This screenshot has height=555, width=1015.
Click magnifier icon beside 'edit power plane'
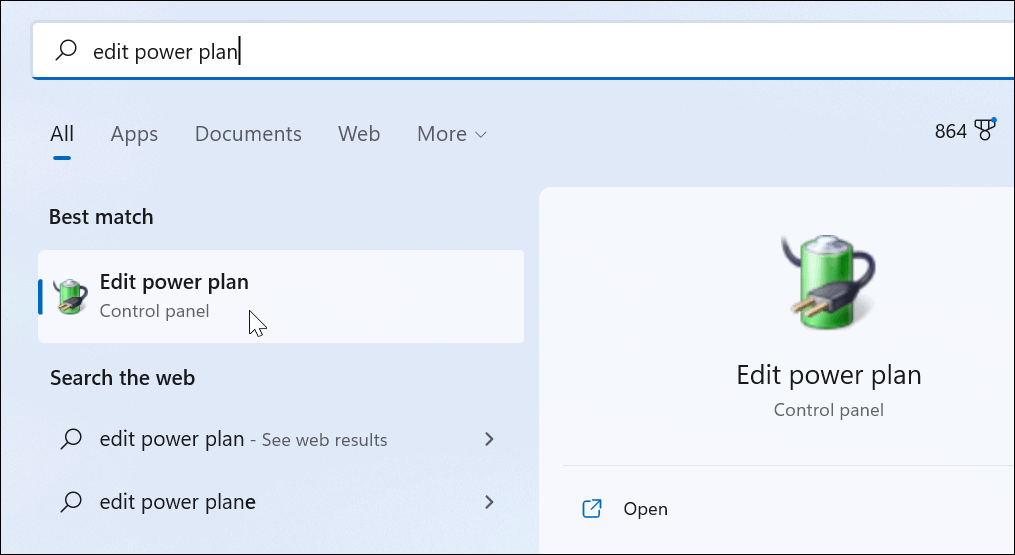click(x=71, y=502)
